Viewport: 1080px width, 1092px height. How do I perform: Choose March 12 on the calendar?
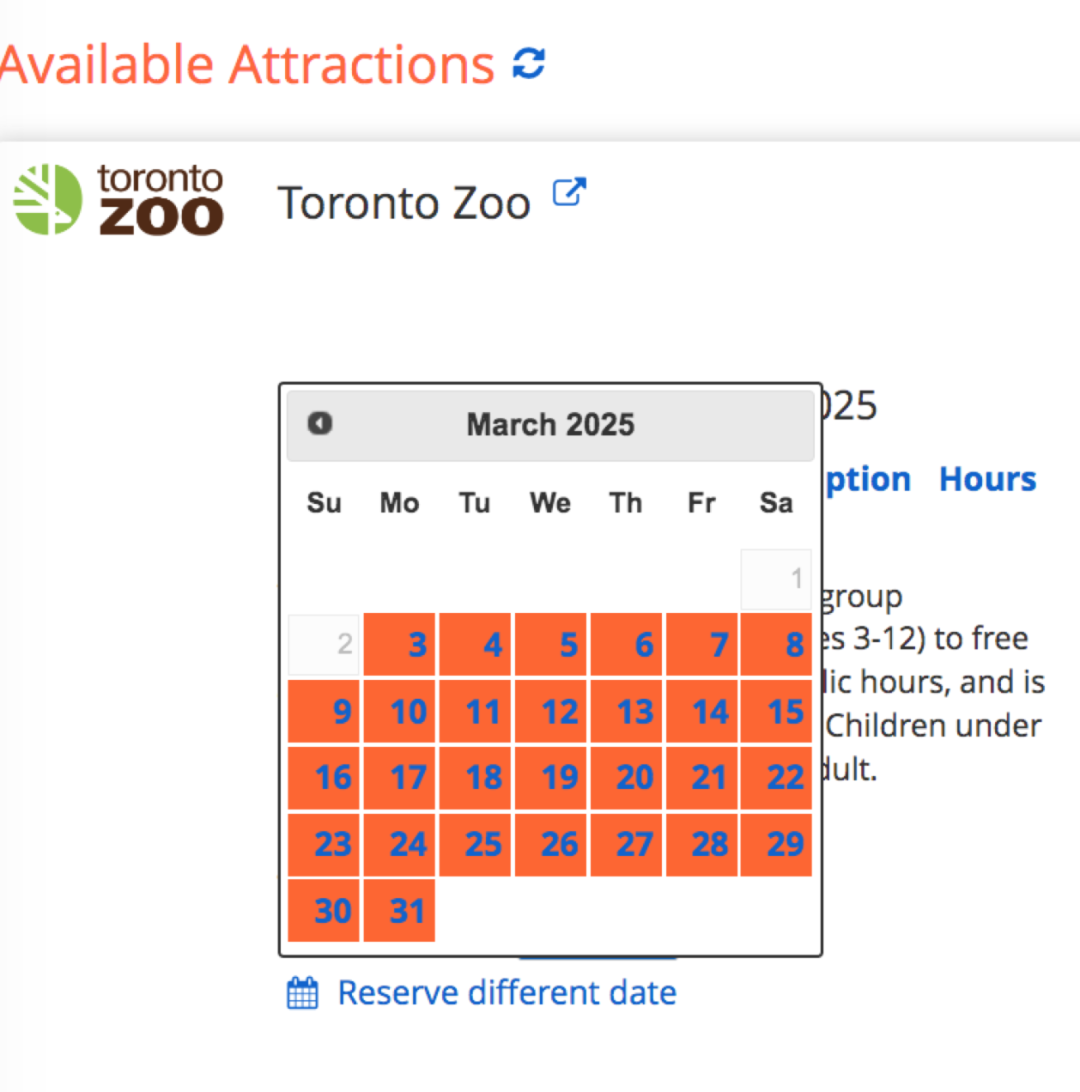(x=550, y=711)
